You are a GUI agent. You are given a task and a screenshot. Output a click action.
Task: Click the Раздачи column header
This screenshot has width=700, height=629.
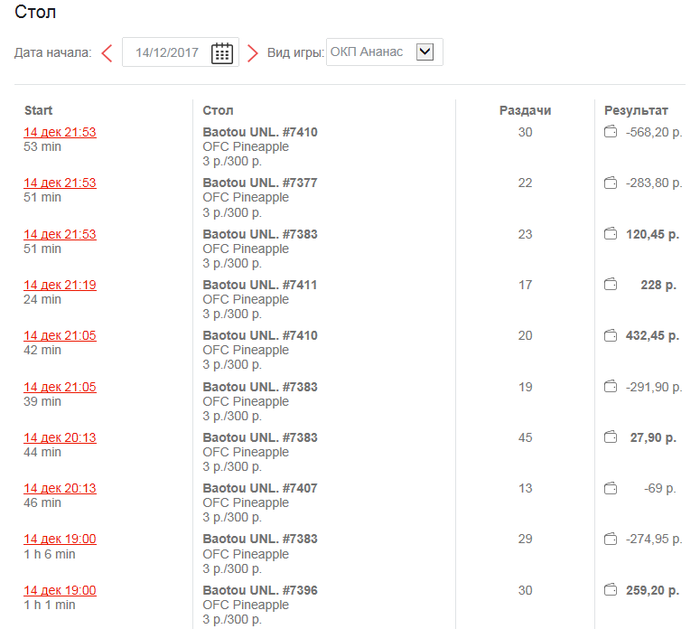525,111
